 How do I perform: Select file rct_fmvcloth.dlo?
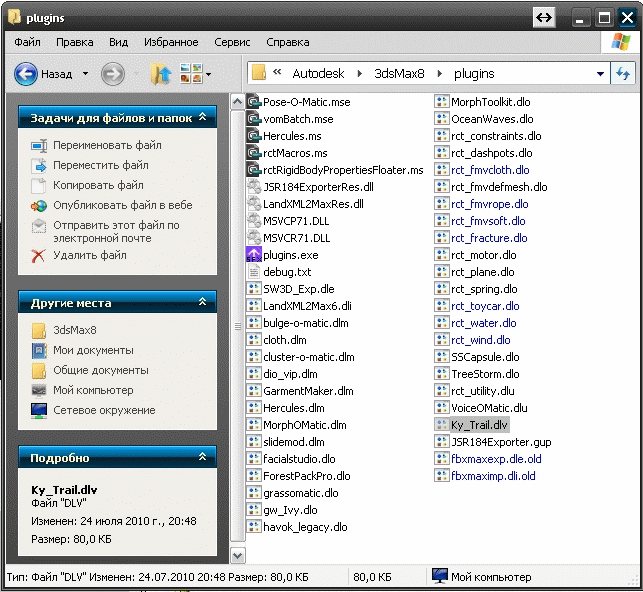pos(490,170)
